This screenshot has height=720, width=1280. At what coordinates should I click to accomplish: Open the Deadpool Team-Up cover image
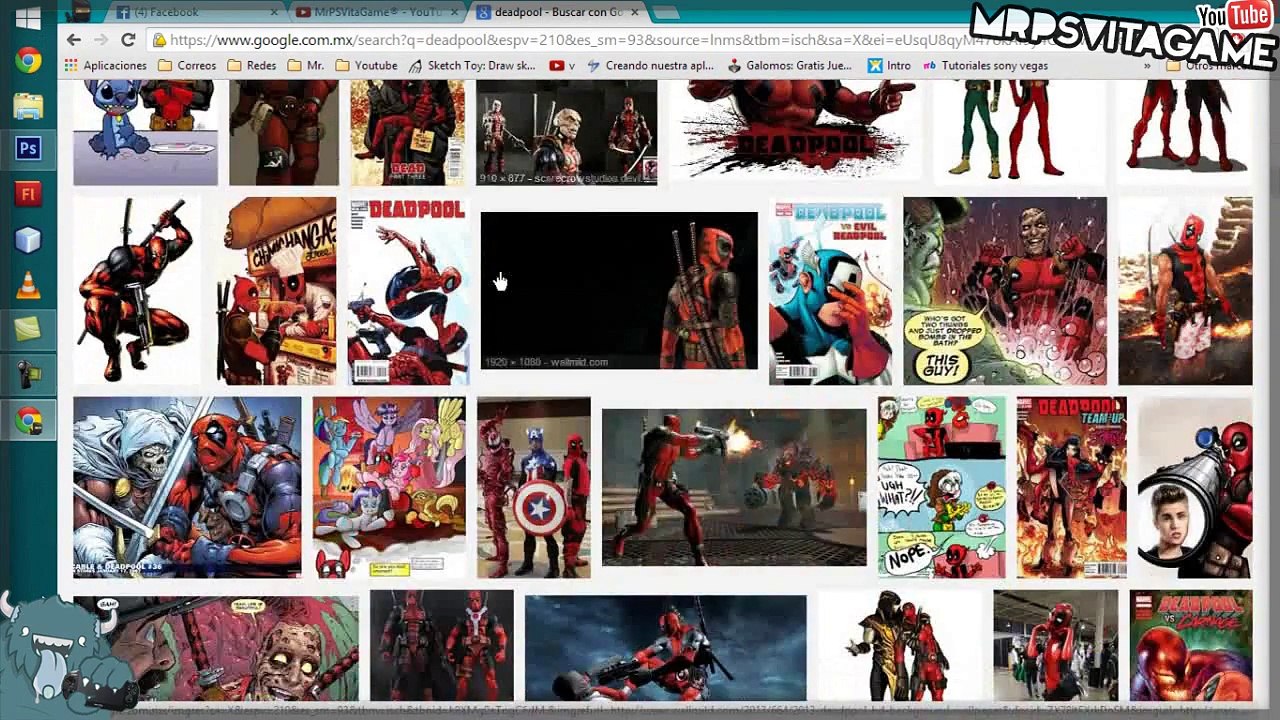(x=1072, y=487)
